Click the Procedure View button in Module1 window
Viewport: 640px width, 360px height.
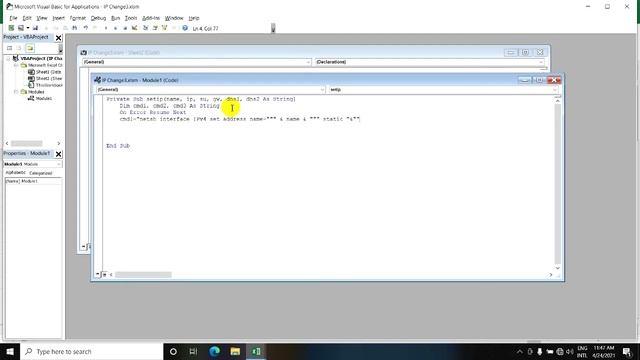[x=98, y=275]
